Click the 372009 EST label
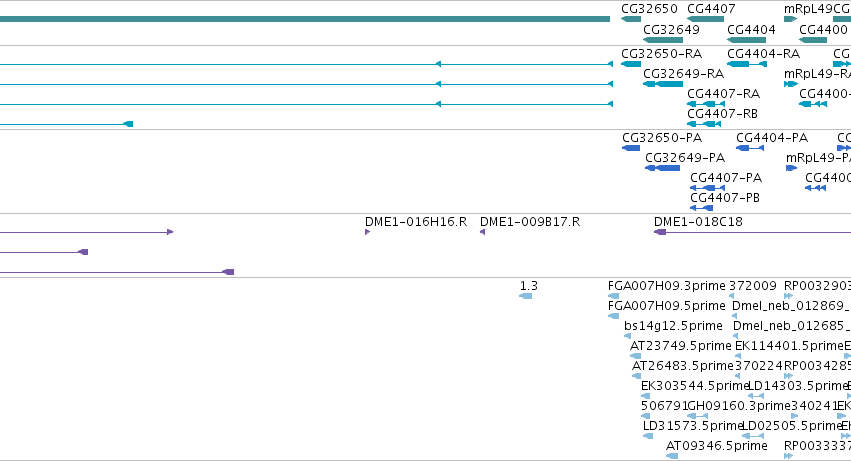 [753, 286]
